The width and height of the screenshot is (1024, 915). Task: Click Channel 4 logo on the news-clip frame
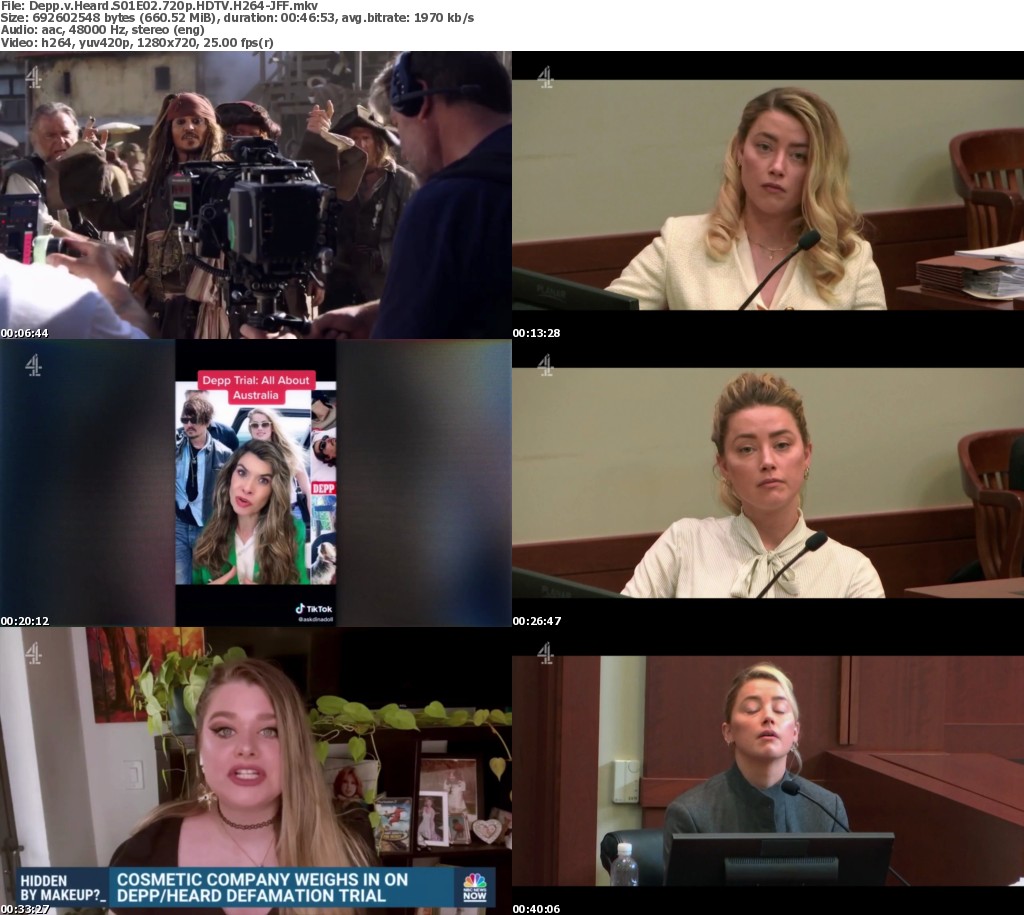[33, 653]
